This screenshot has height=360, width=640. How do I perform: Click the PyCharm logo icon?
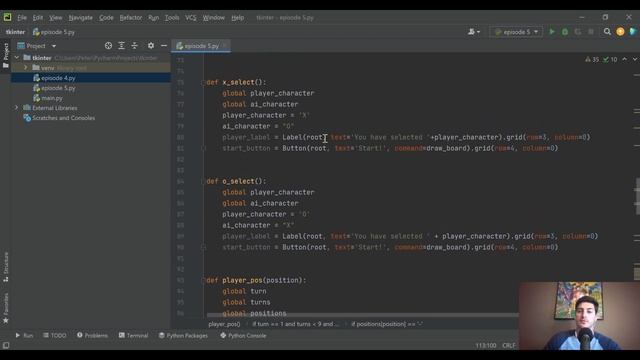point(7,17)
